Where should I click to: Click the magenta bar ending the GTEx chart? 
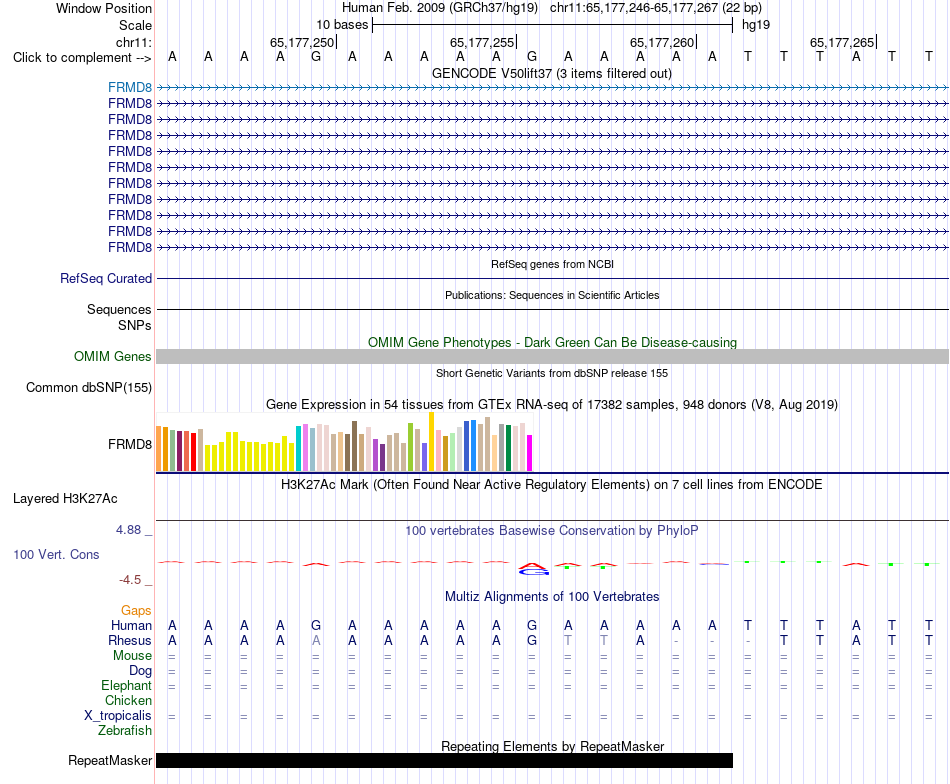530,453
